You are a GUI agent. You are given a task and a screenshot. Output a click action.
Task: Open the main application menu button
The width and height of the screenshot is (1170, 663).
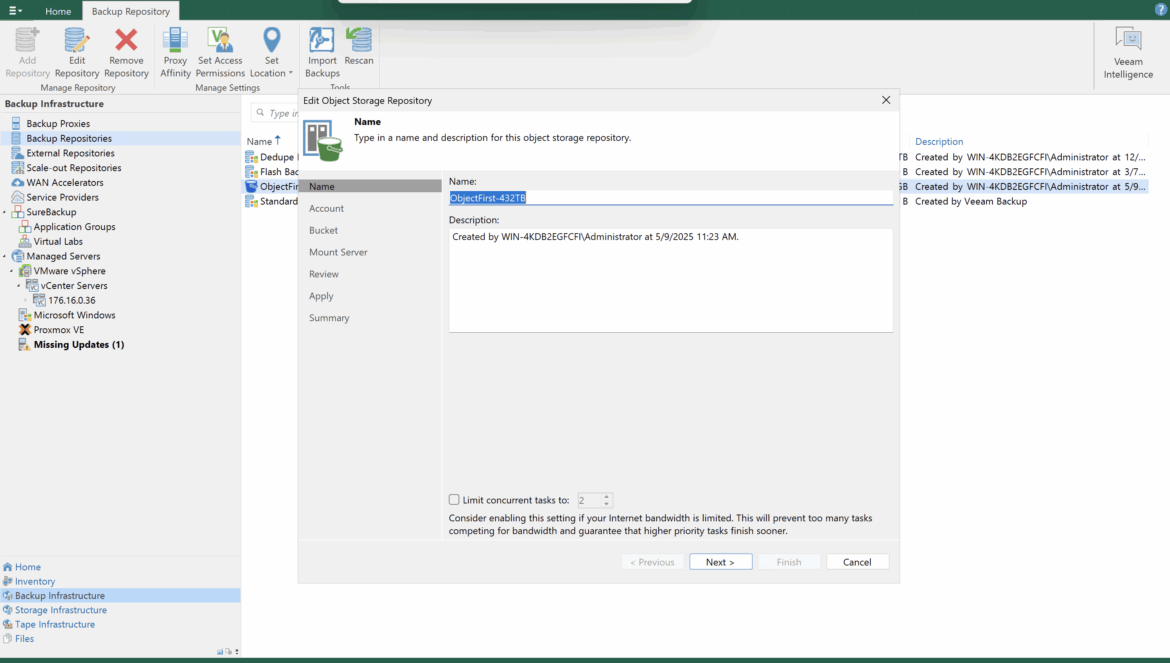coord(15,10)
